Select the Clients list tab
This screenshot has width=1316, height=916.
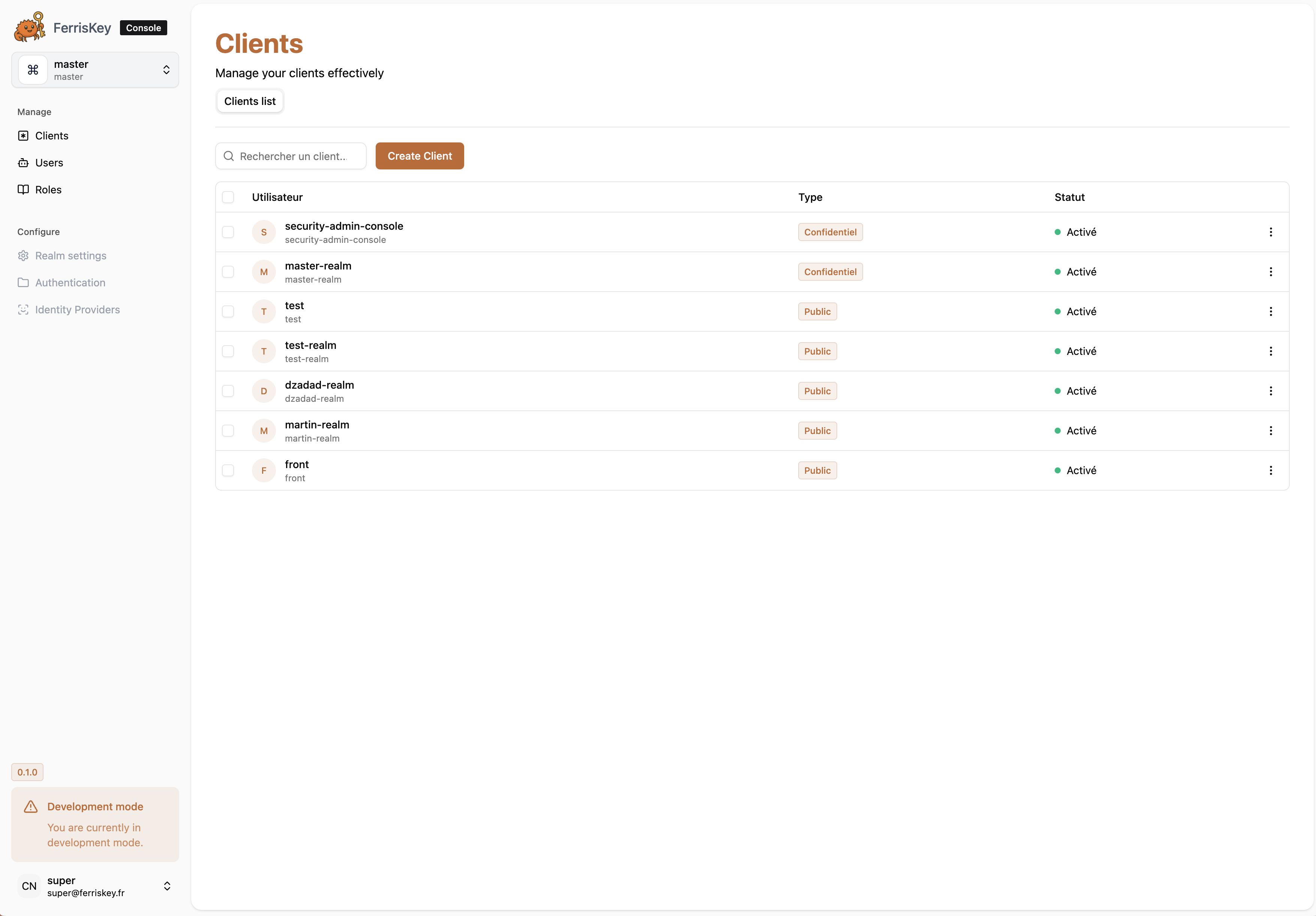click(x=250, y=101)
